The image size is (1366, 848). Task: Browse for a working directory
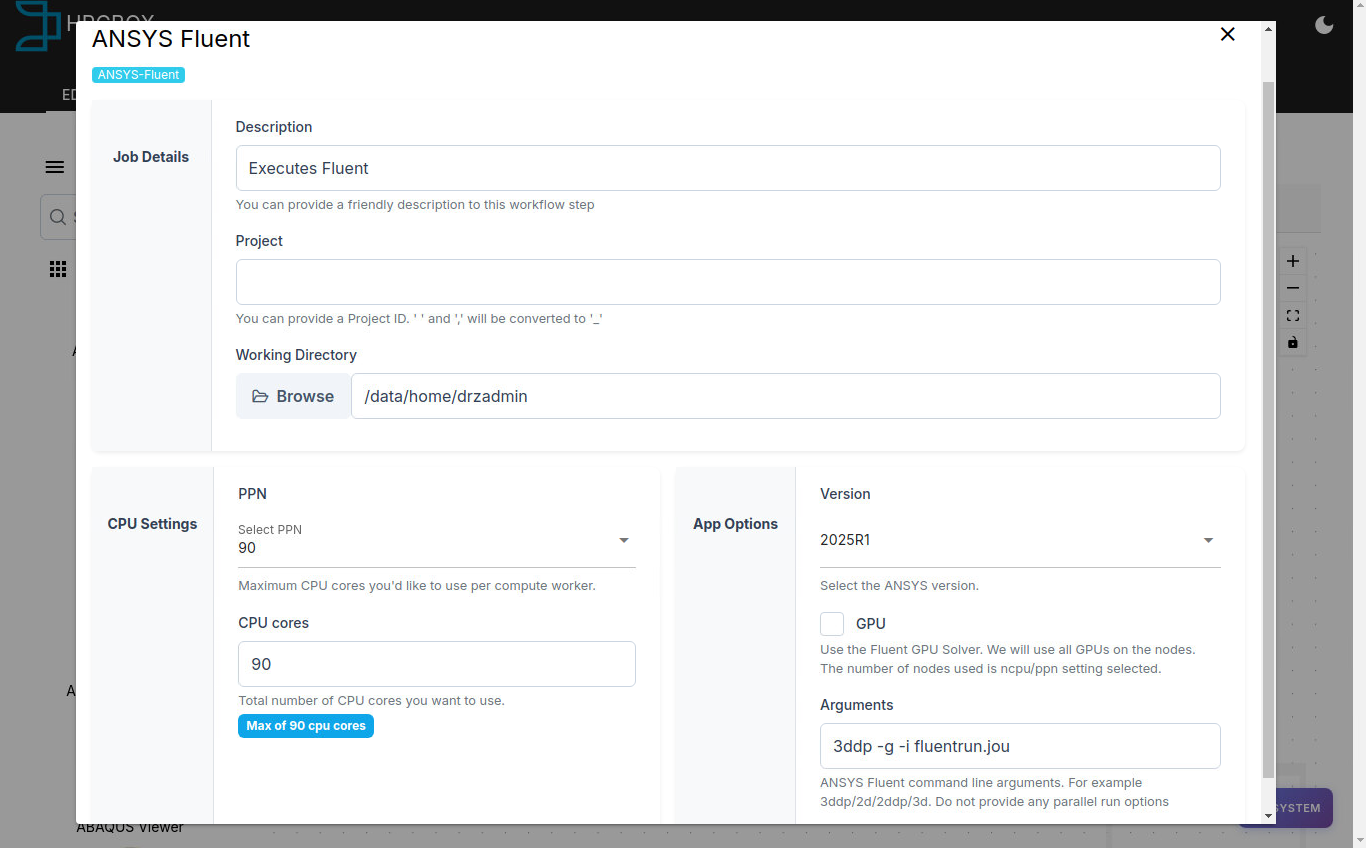(x=293, y=396)
